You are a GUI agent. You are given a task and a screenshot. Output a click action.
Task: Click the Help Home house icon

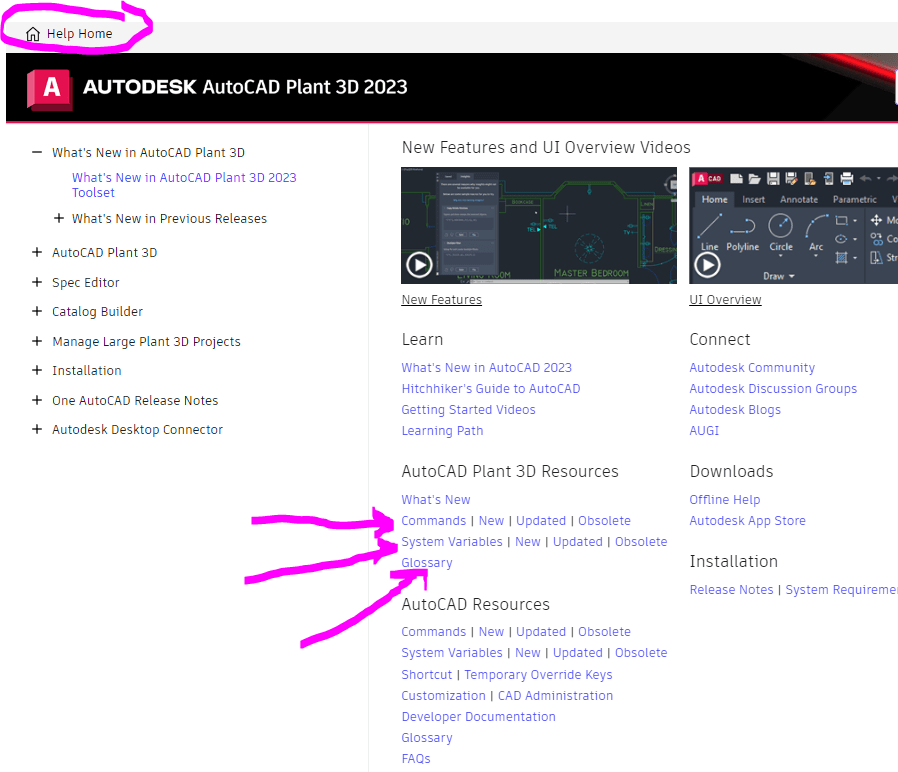[33, 34]
